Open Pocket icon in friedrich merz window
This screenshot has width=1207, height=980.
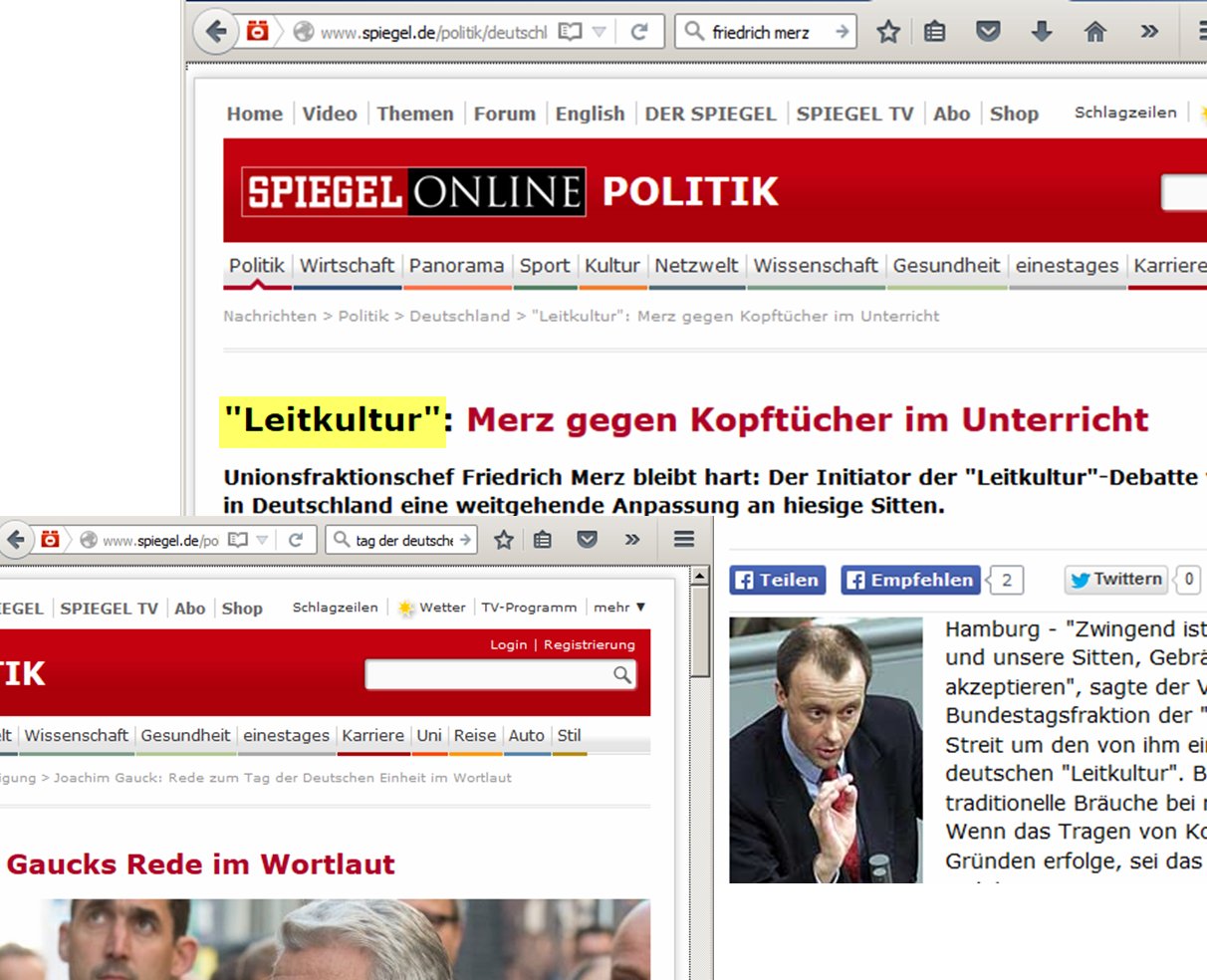[x=988, y=32]
